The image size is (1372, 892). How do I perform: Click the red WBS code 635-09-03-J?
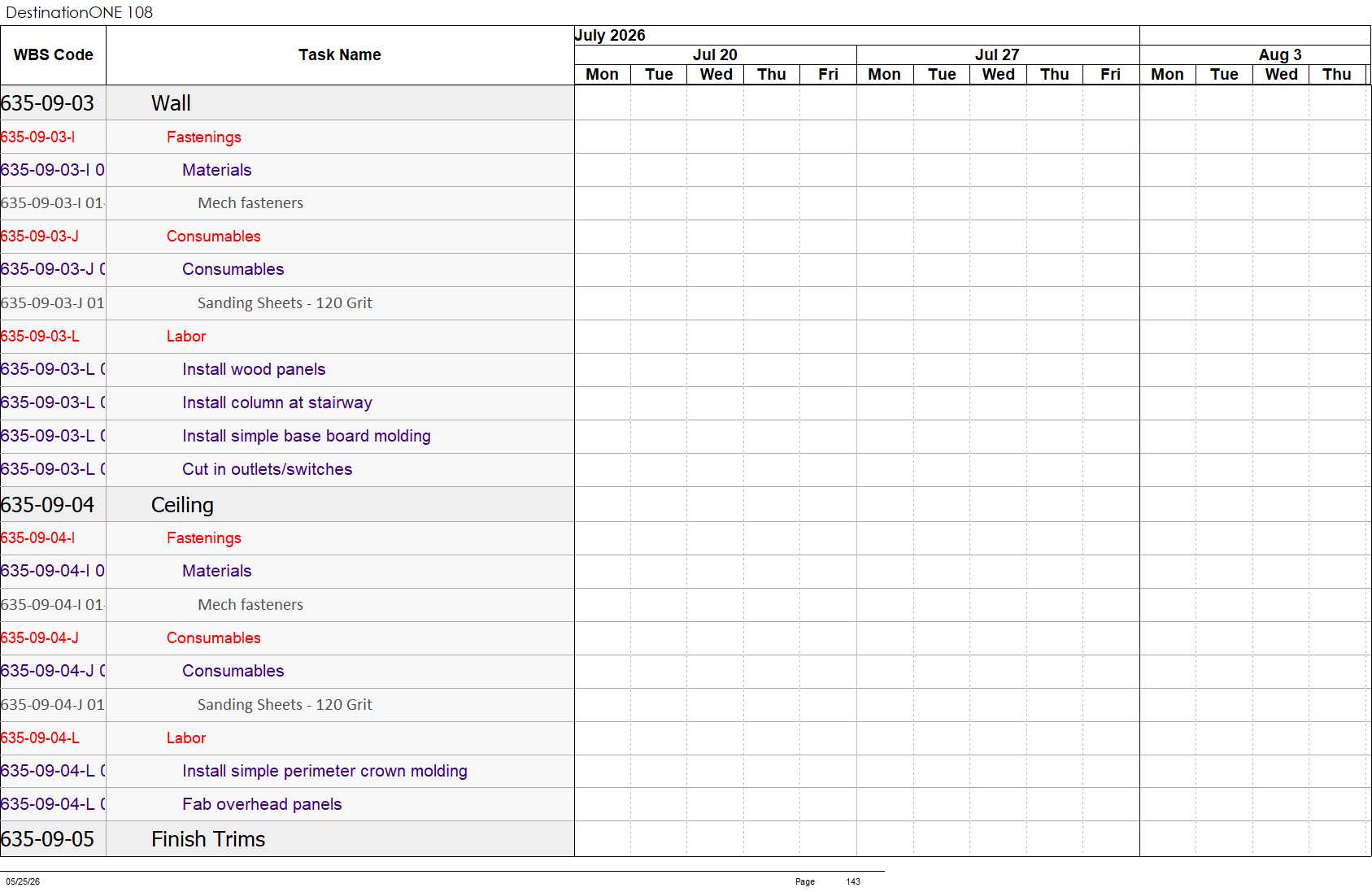[39, 237]
